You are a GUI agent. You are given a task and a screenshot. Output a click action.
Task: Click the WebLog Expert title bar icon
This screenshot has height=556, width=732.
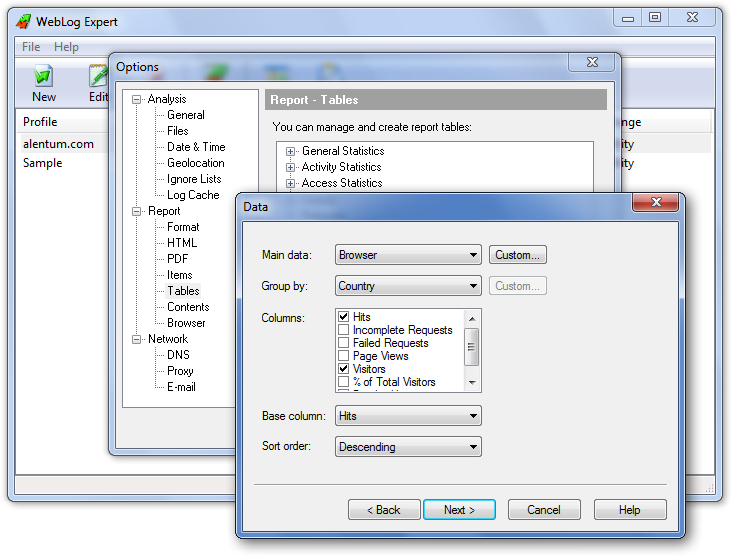coord(23,21)
